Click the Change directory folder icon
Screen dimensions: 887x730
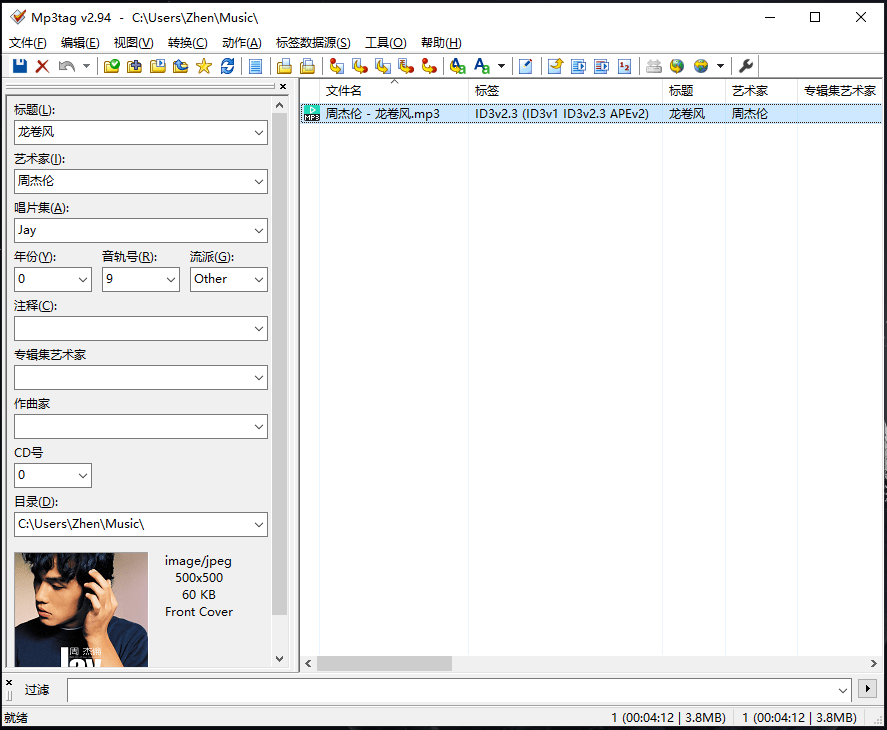[110, 66]
